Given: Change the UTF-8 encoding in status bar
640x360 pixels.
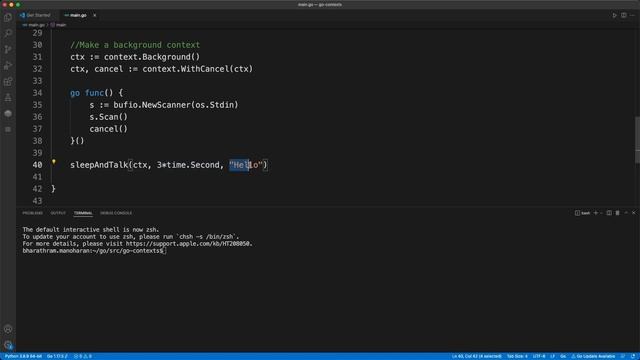Looking at the screenshot, I should pyautogui.click(x=539, y=356).
